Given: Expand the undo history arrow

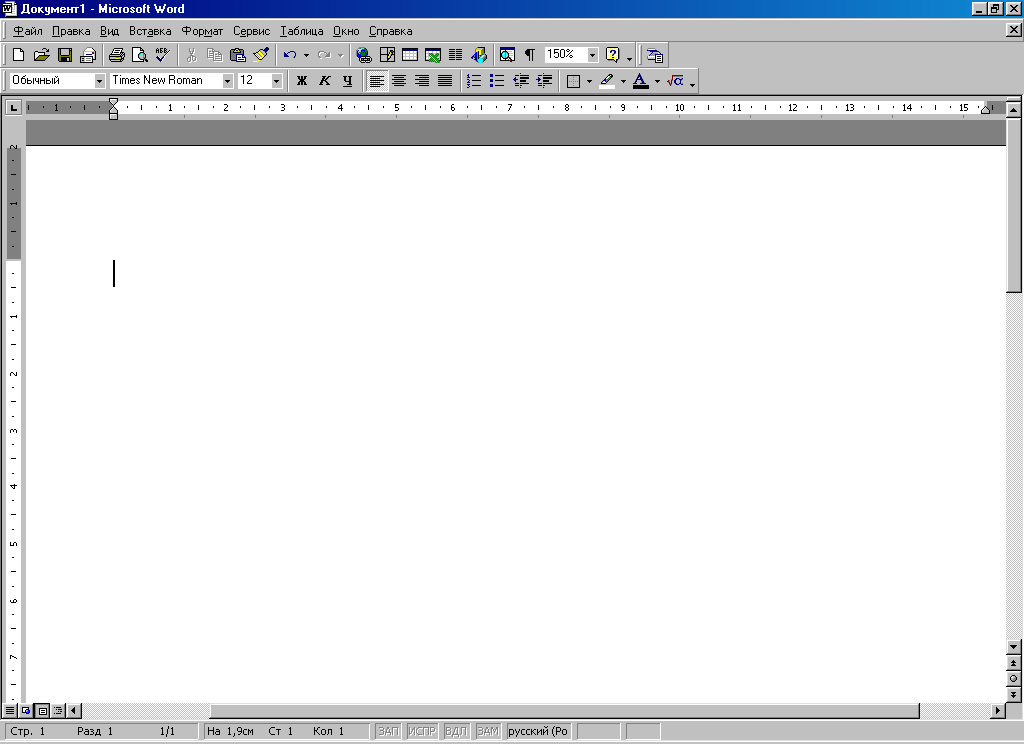Looking at the screenshot, I should pyautogui.click(x=306, y=55).
